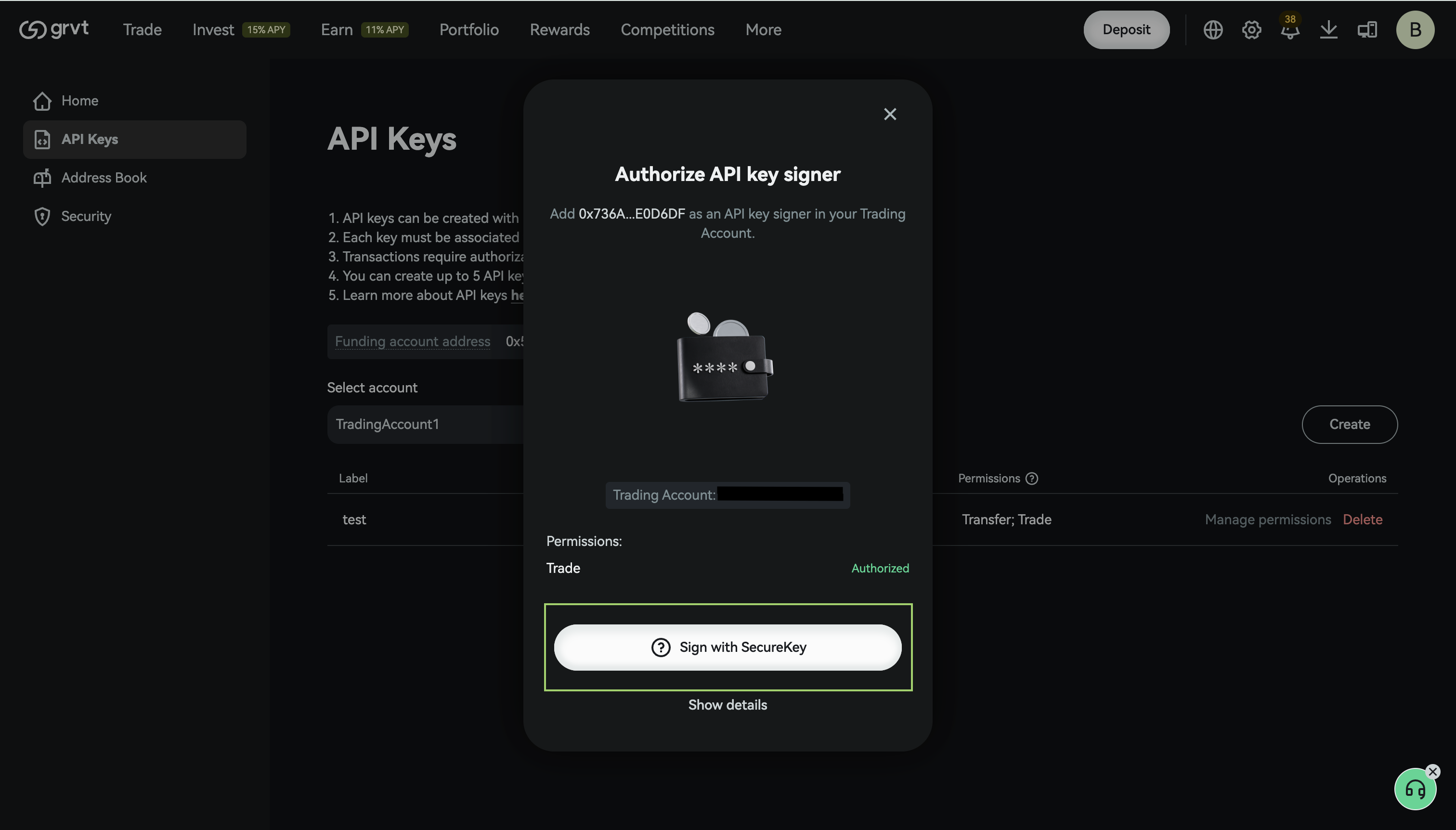Image resolution: width=1456 pixels, height=830 pixels.
Task: Click the download icon in header
Action: [1328, 30]
